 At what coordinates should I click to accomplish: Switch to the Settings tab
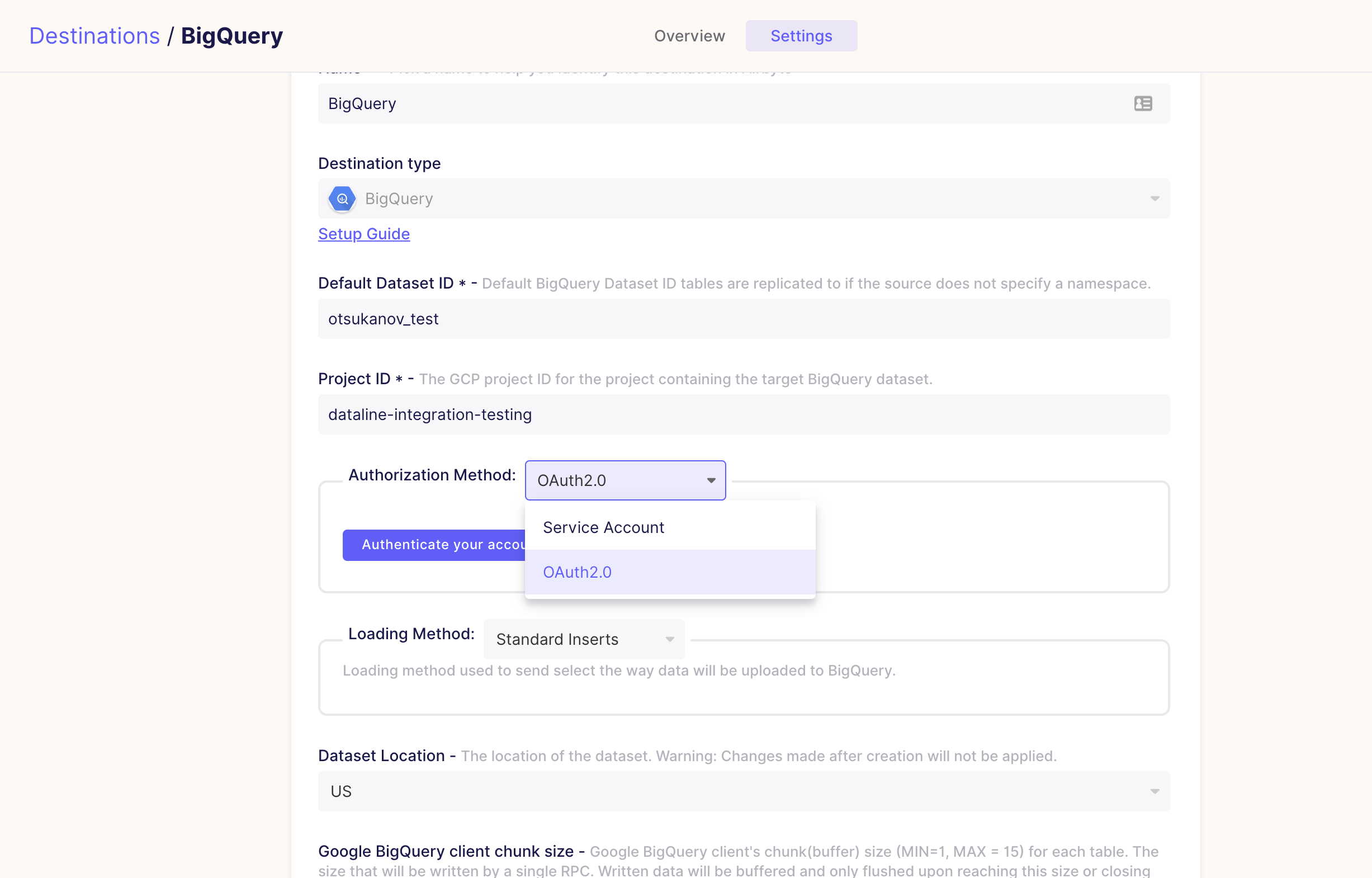click(801, 35)
